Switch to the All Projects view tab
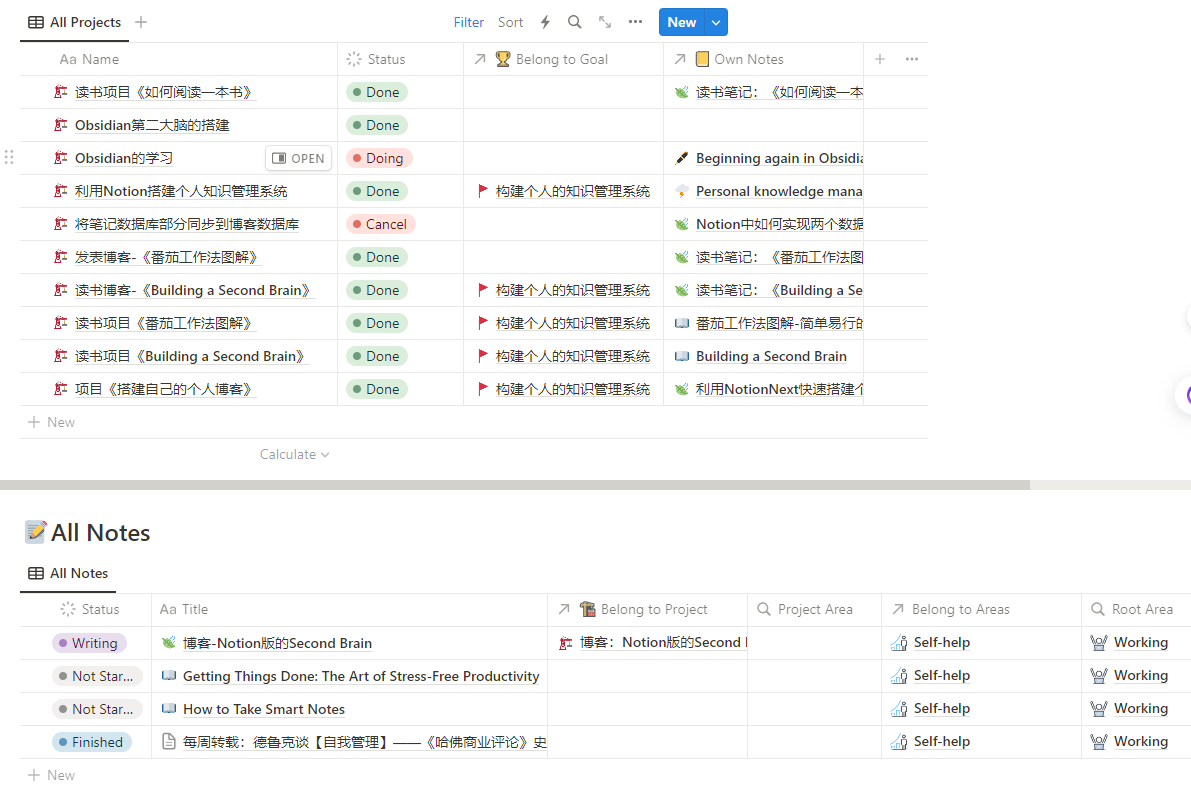 (75, 22)
